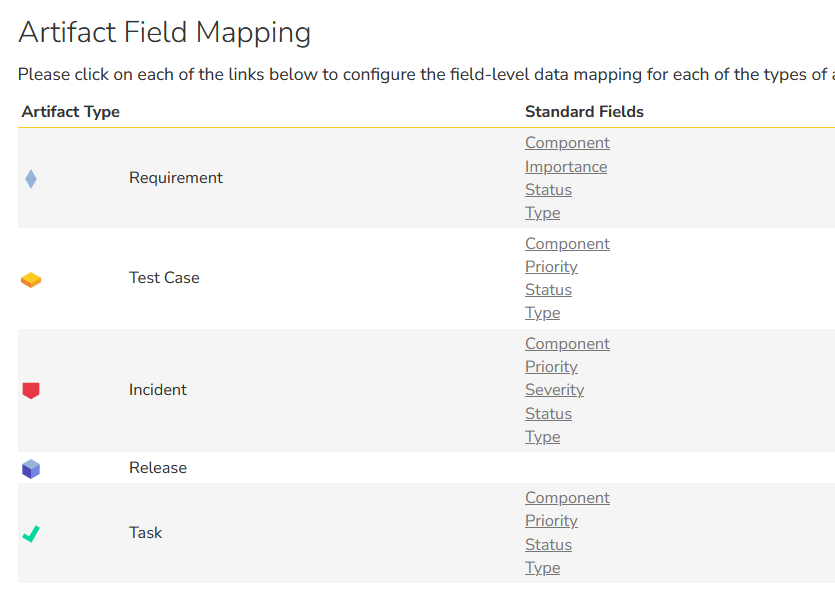Open the Test Case Status link
Viewport: 835px width, 589px height.
pos(548,290)
